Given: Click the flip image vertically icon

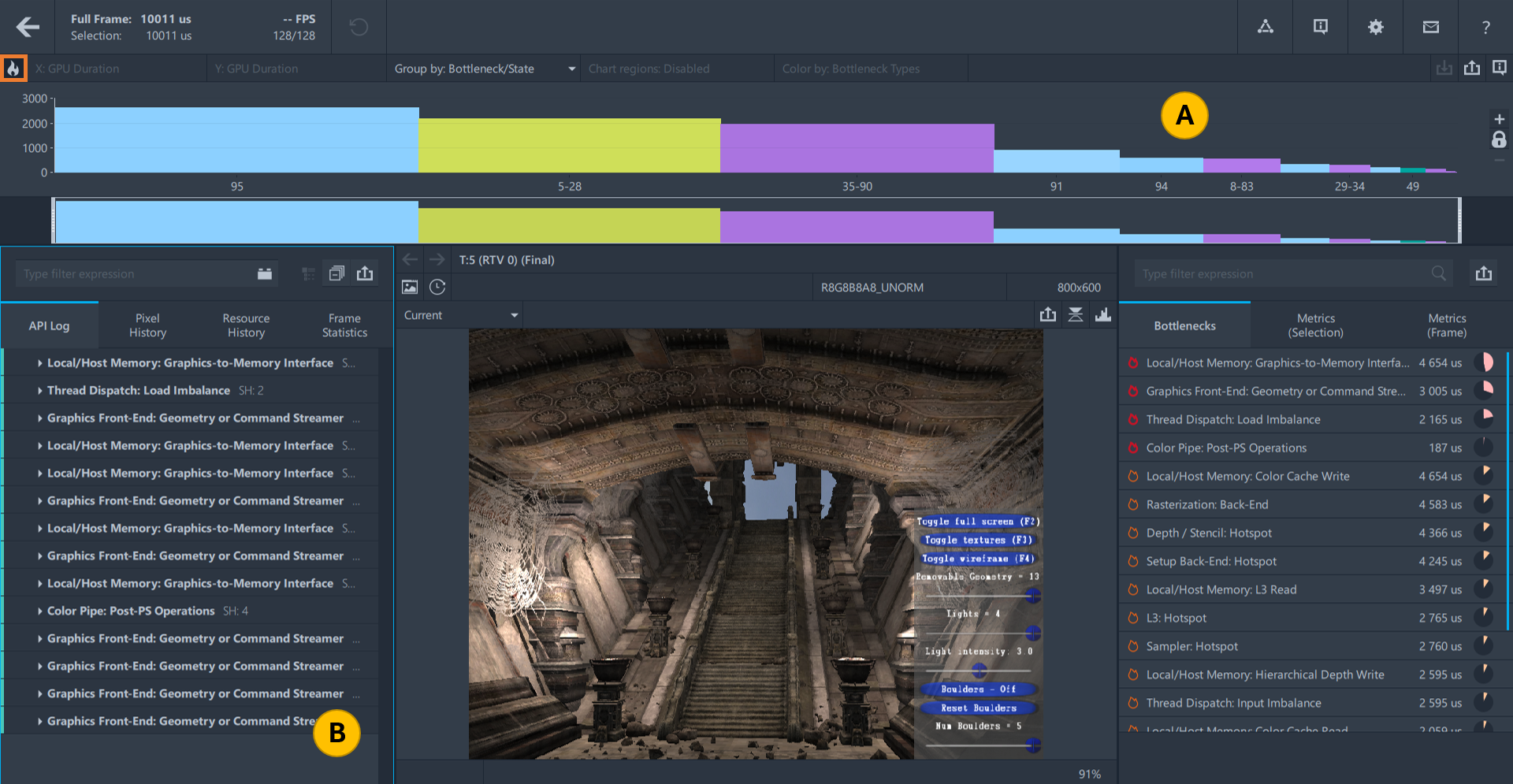Looking at the screenshot, I should click(1075, 315).
